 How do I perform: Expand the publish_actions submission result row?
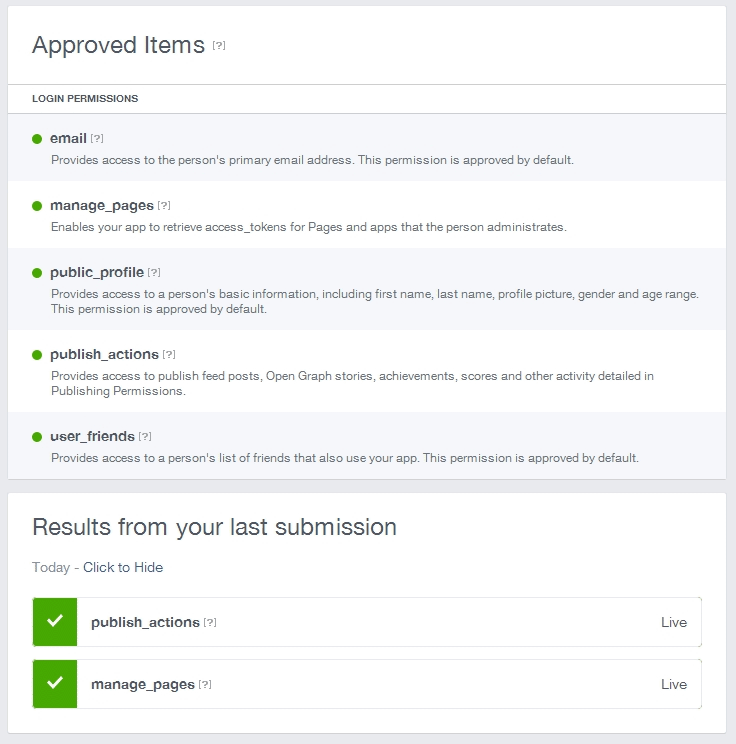coord(367,622)
